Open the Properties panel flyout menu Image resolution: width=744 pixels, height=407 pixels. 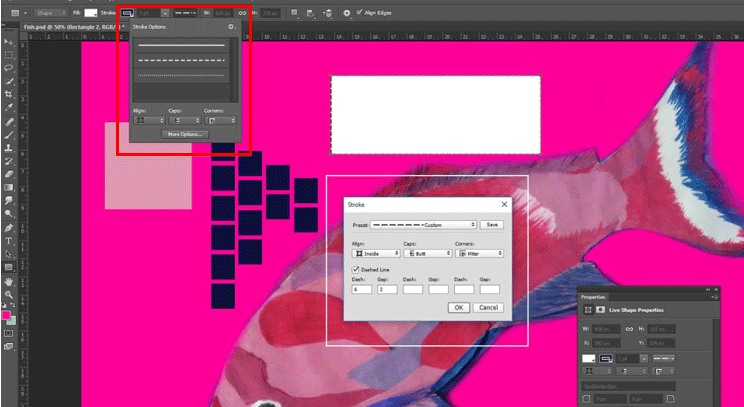714,297
